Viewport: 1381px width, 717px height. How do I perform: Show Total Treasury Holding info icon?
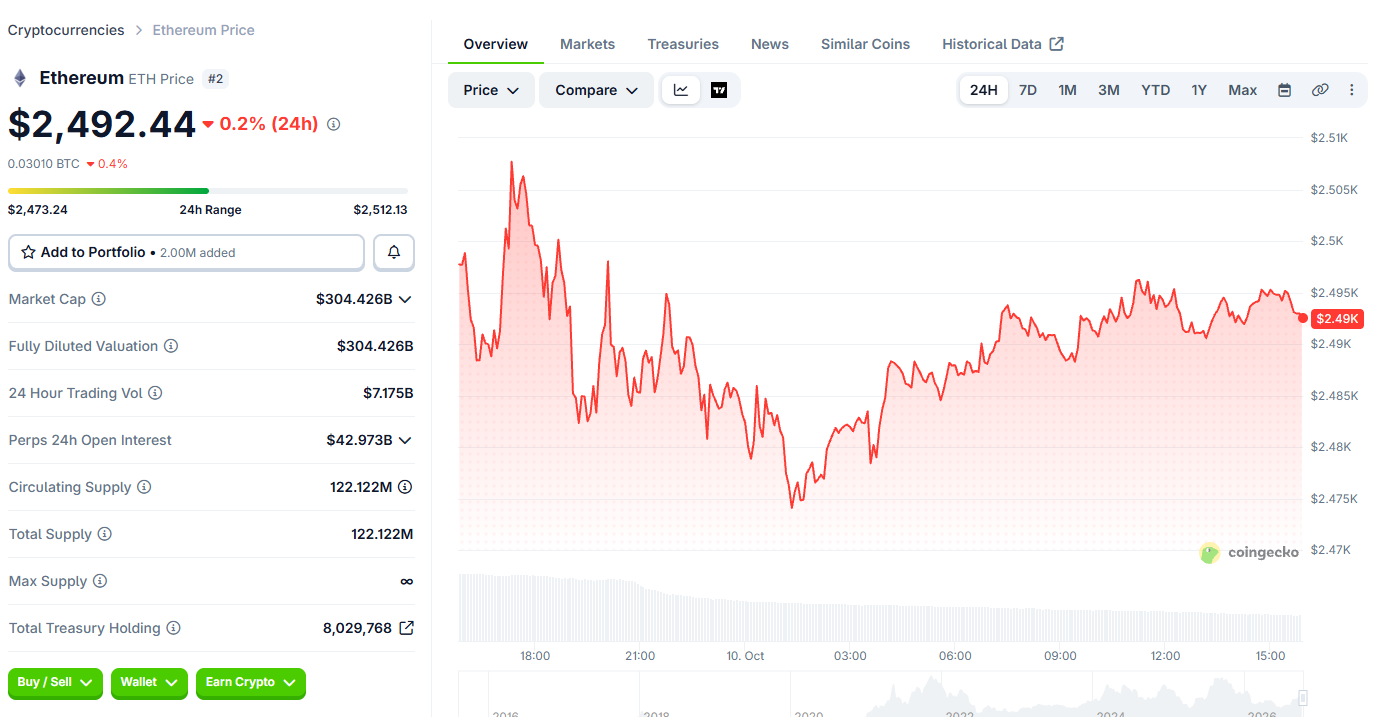(x=173, y=628)
